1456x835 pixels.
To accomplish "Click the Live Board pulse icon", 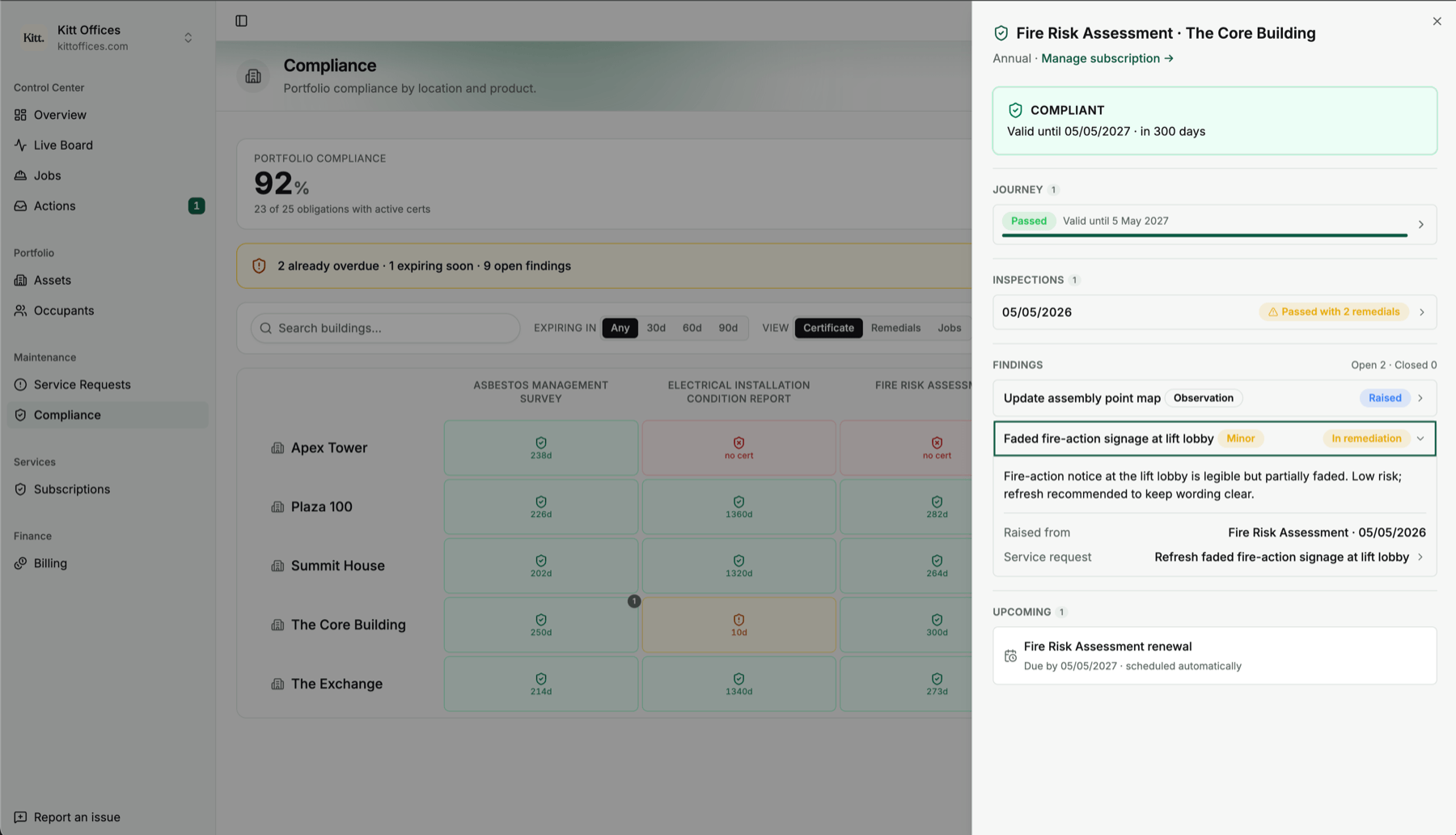I will pyautogui.click(x=20, y=145).
